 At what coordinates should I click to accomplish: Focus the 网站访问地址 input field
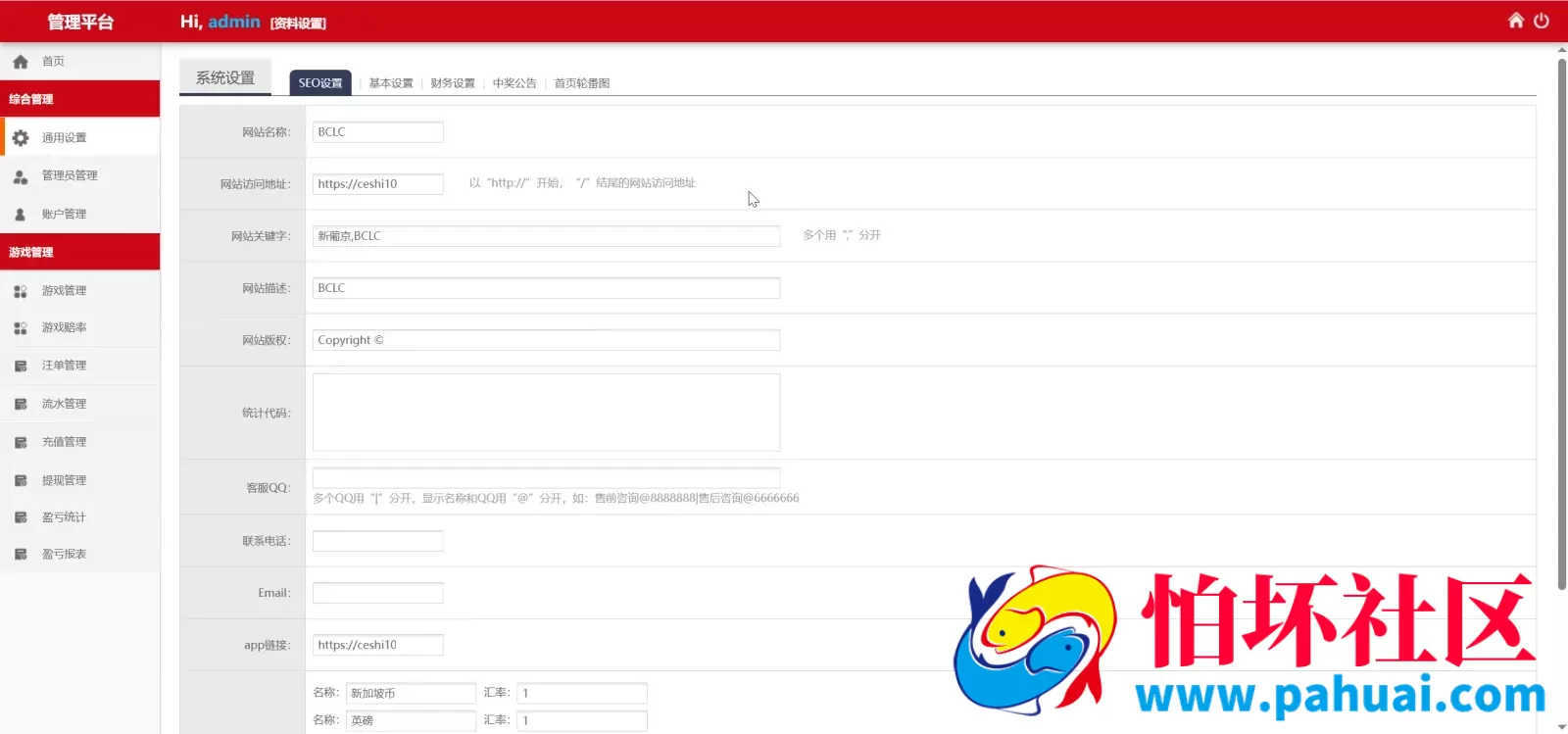tap(378, 184)
